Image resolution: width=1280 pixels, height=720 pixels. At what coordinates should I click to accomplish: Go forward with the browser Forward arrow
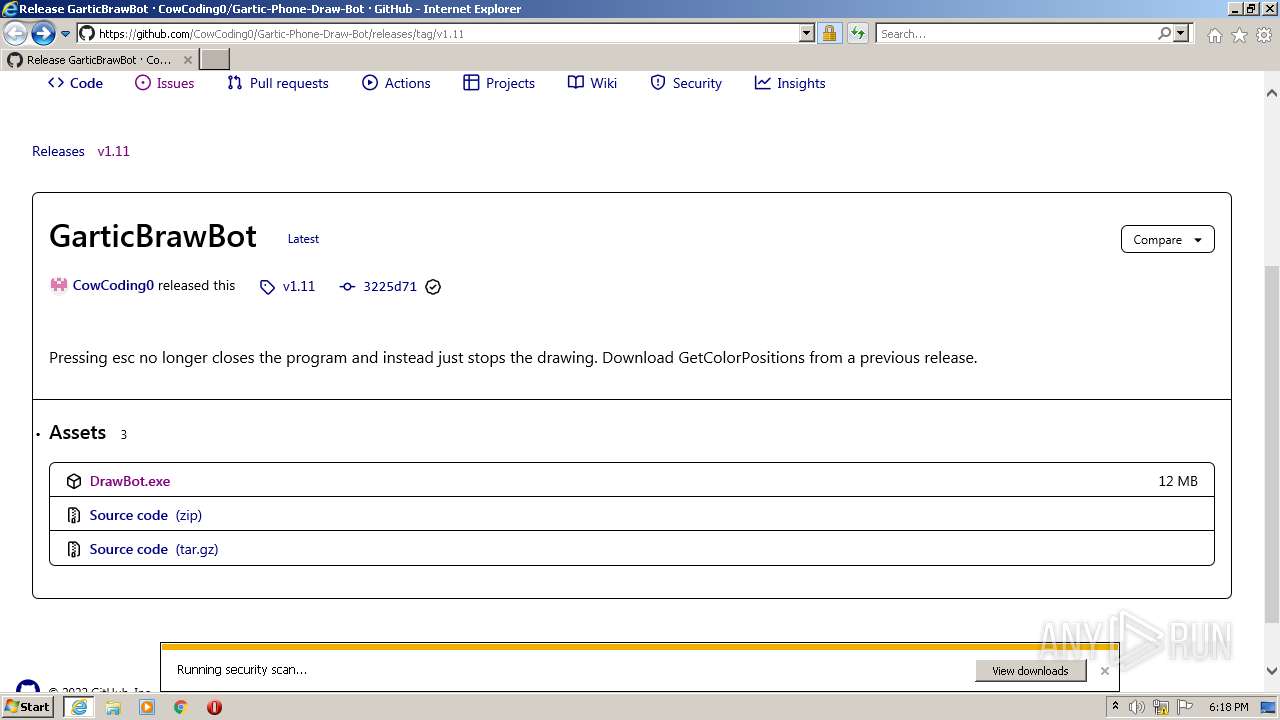(x=43, y=33)
